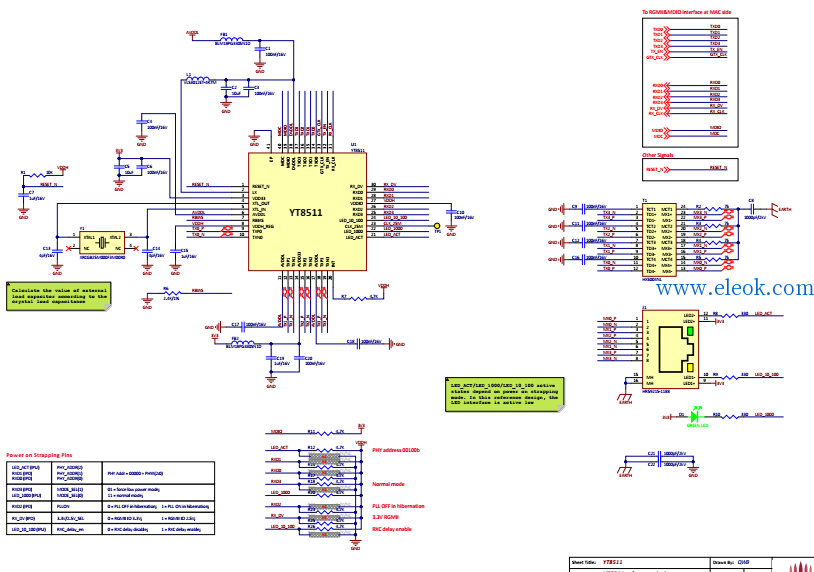Click the PLL OFF in hibernation annotation

pos(398,506)
